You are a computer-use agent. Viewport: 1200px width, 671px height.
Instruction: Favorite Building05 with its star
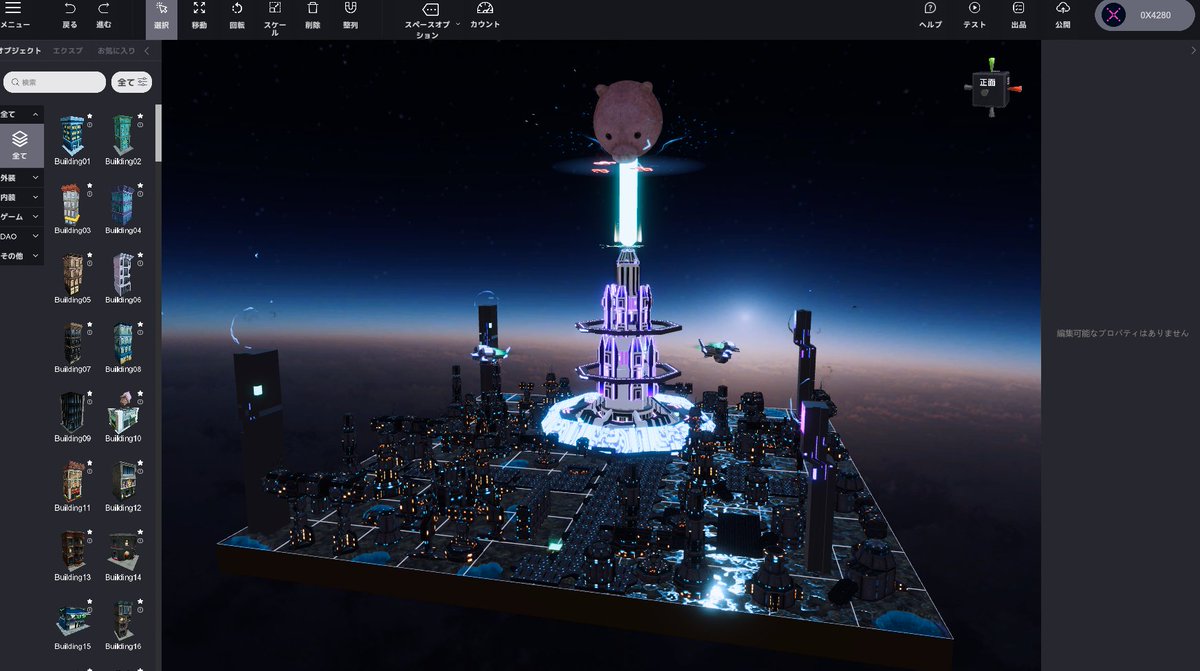click(90, 255)
